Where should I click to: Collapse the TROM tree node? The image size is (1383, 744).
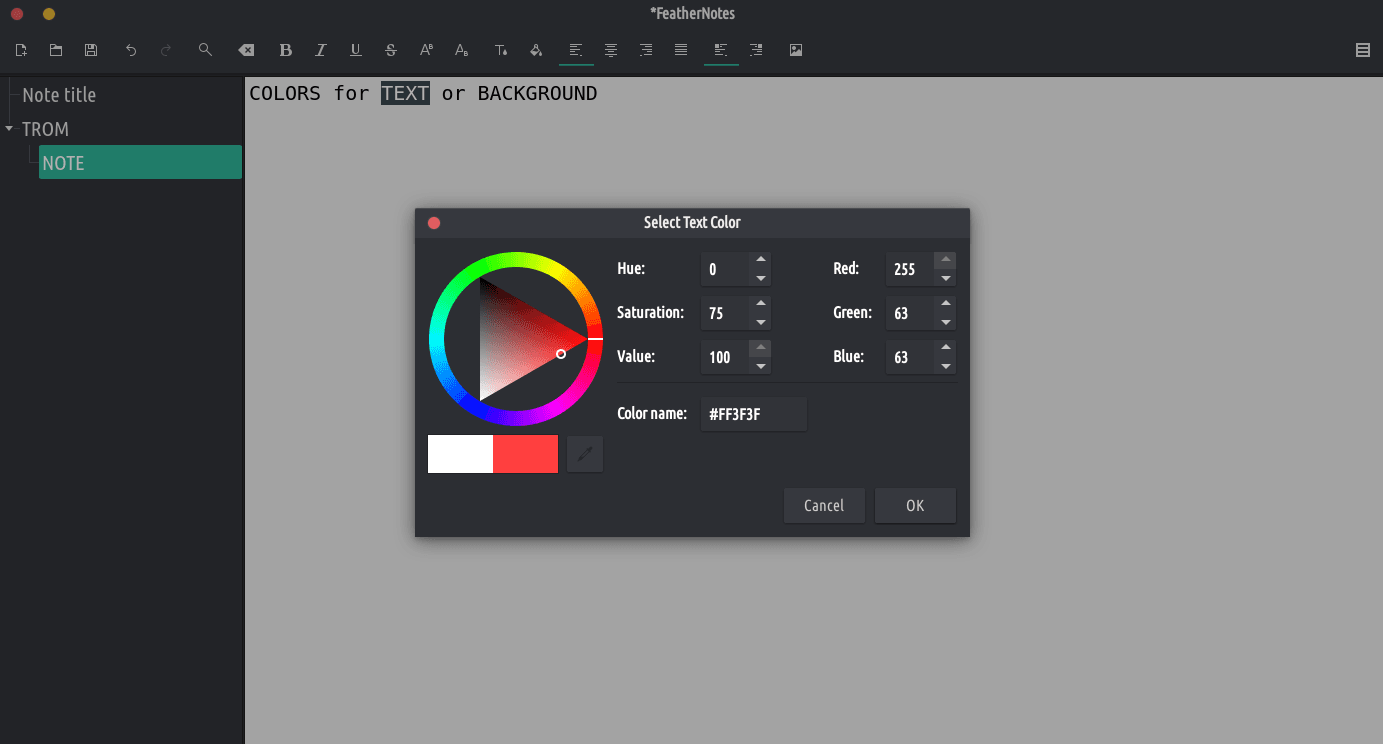(9, 129)
